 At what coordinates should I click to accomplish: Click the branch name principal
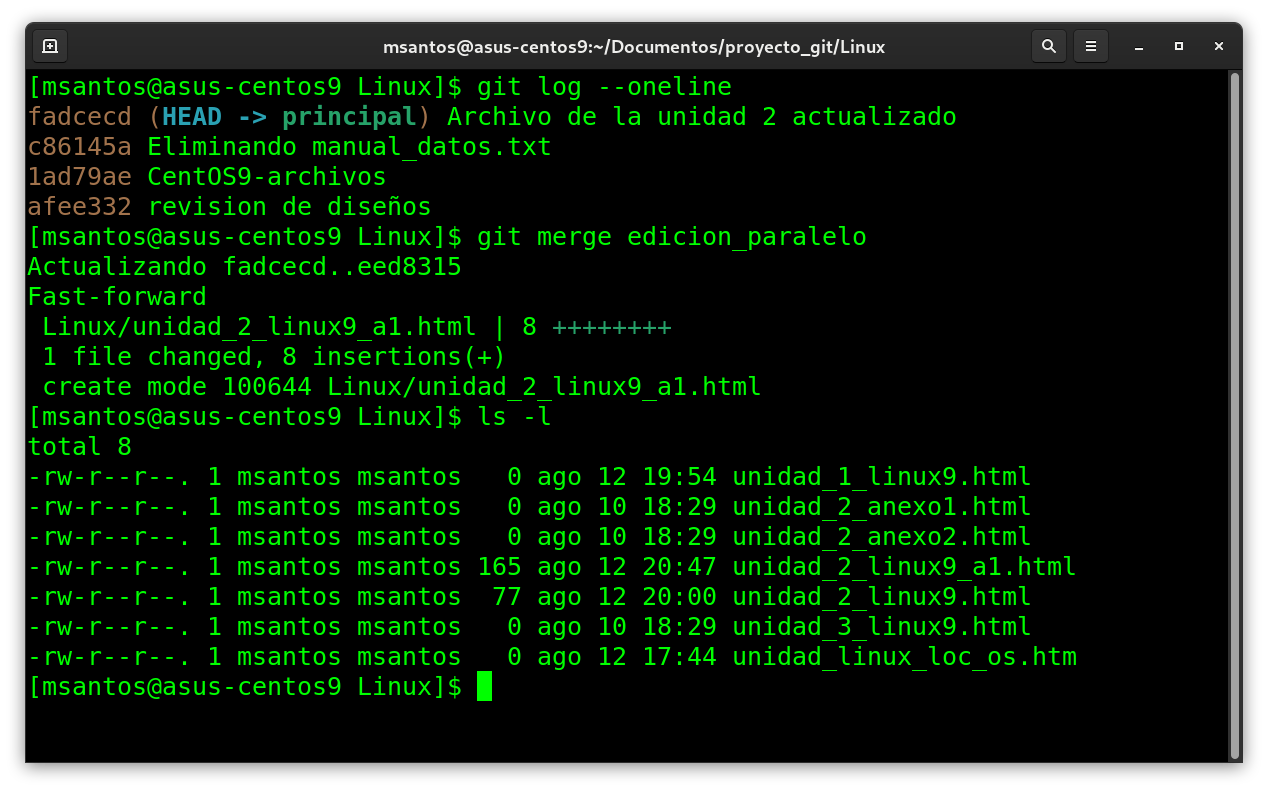[349, 117]
